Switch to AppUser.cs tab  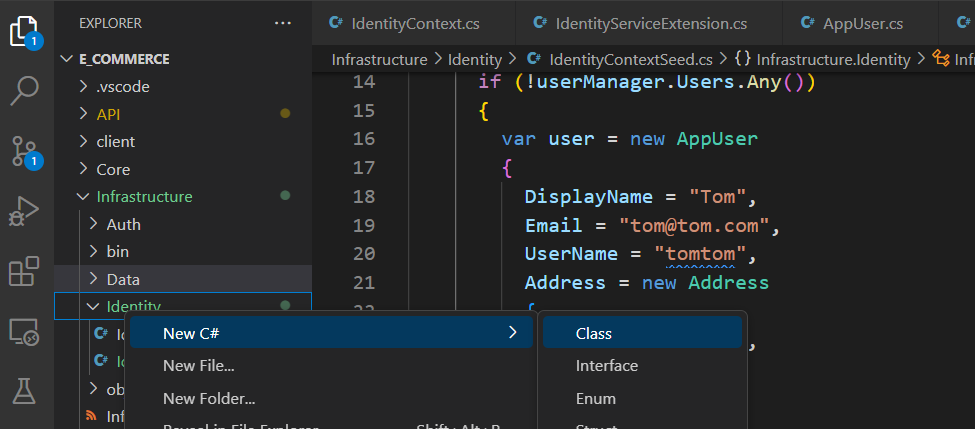click(x=861, y=23)
